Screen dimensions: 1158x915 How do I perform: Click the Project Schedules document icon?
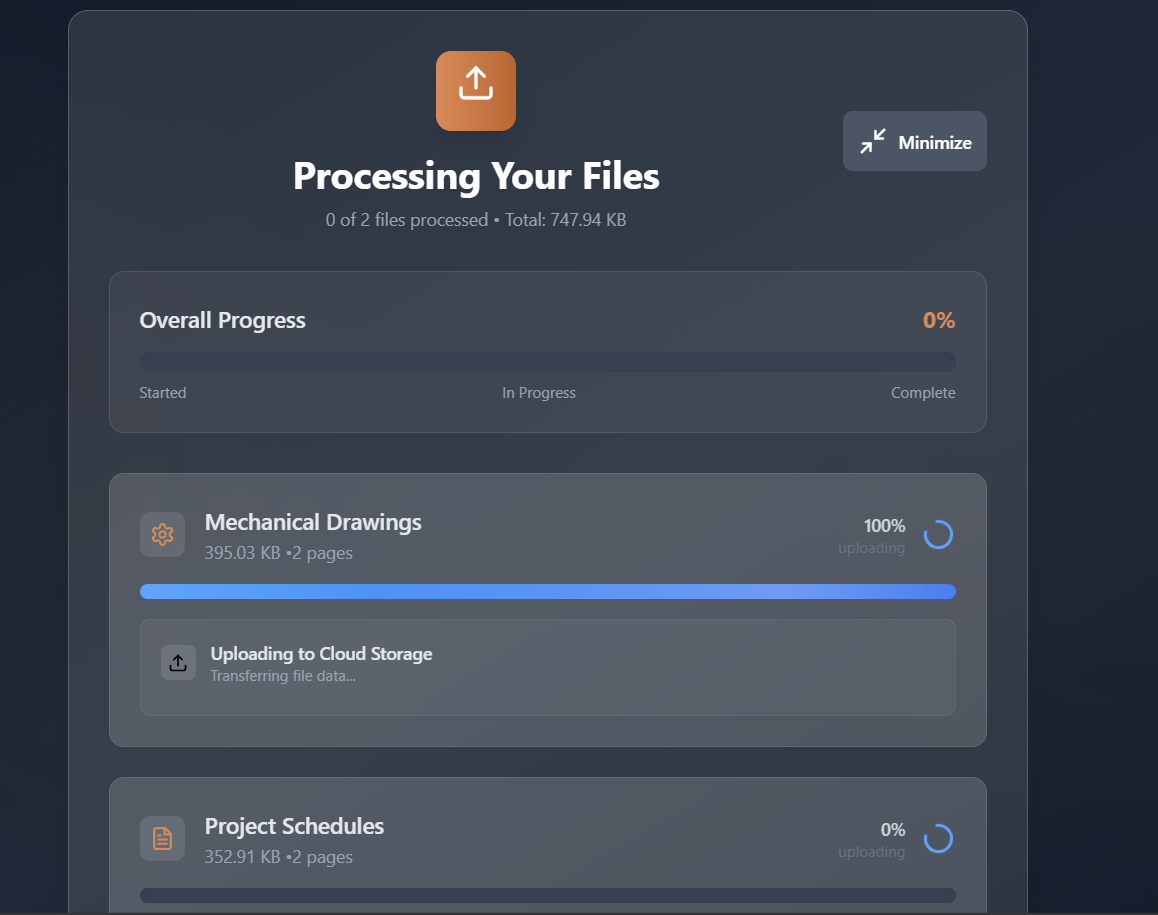click(162, 838)
